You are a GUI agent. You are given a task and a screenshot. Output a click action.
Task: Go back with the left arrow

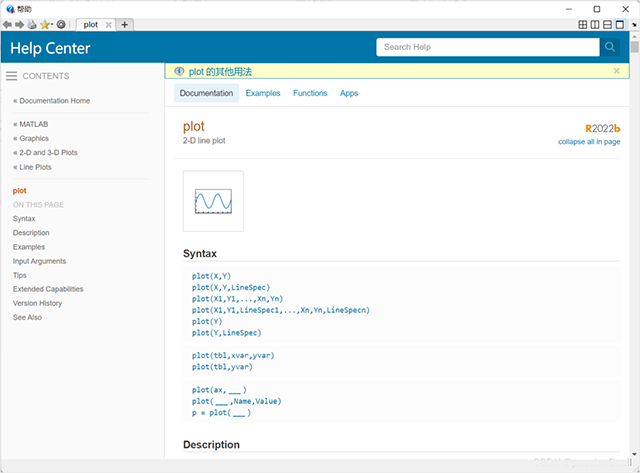[x=7, y=24]
